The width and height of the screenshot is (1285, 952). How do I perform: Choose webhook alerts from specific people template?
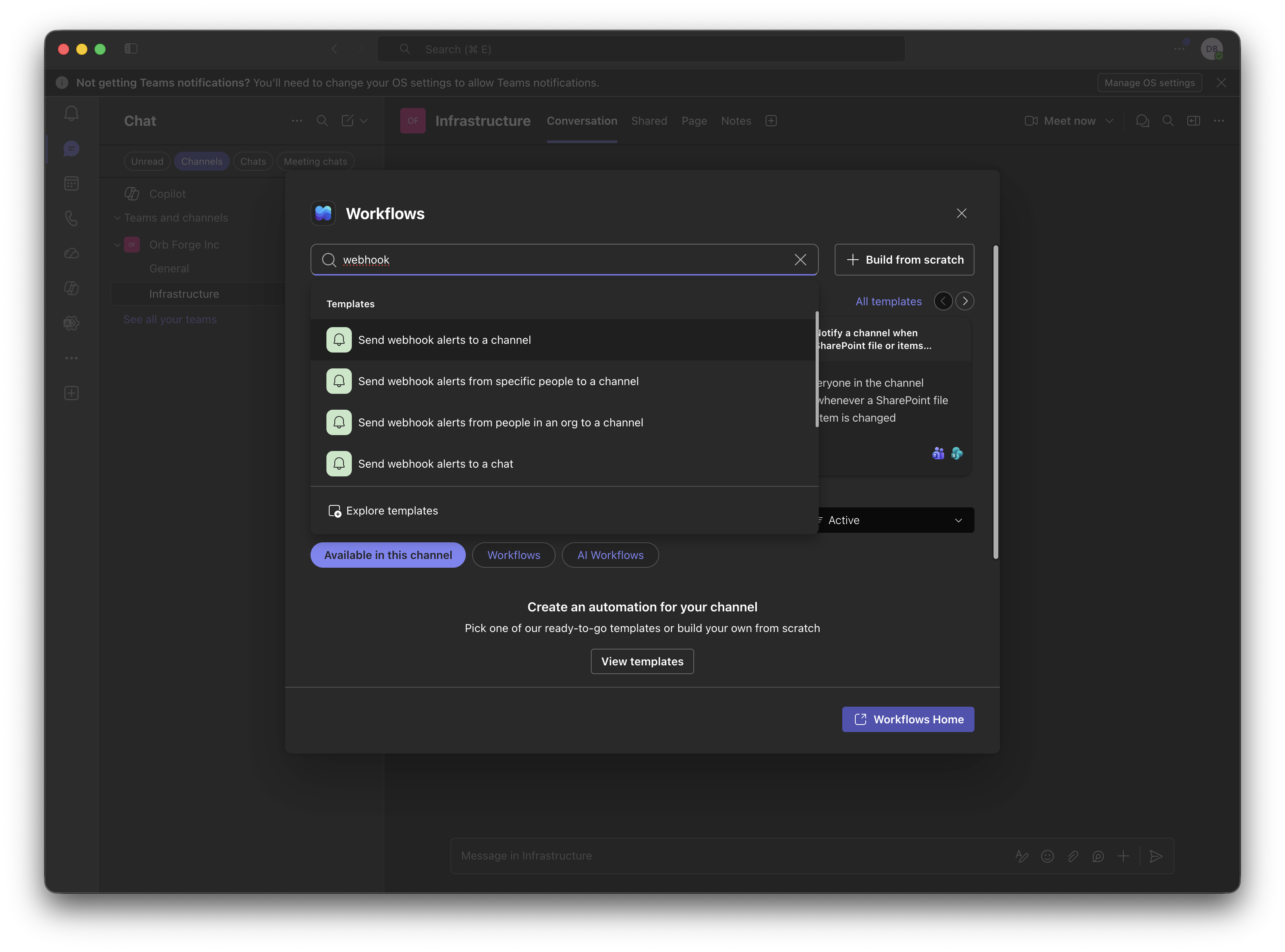tap(563, 382)
